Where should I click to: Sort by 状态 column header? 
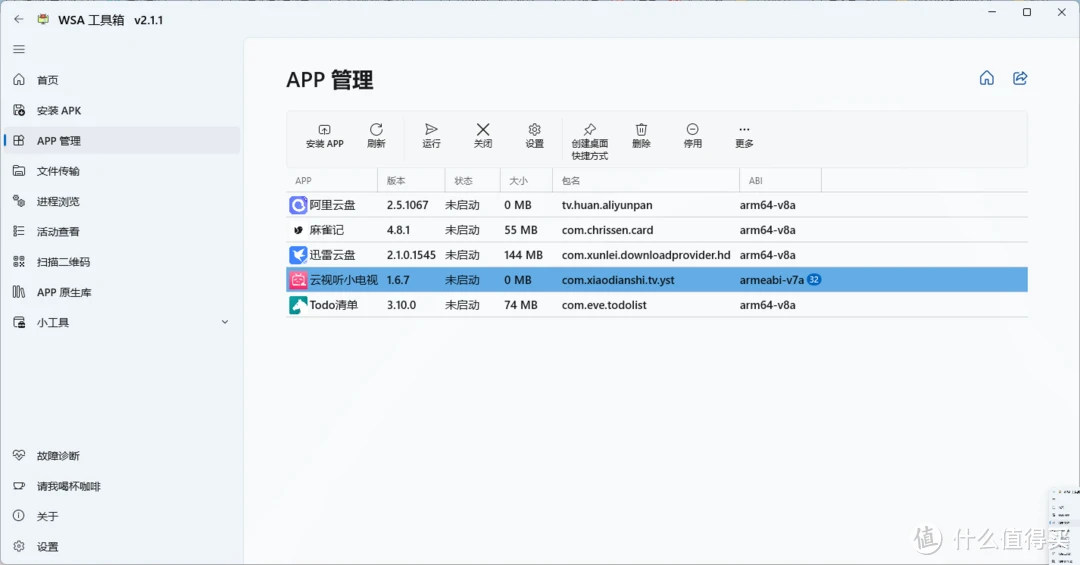[472, 181]
